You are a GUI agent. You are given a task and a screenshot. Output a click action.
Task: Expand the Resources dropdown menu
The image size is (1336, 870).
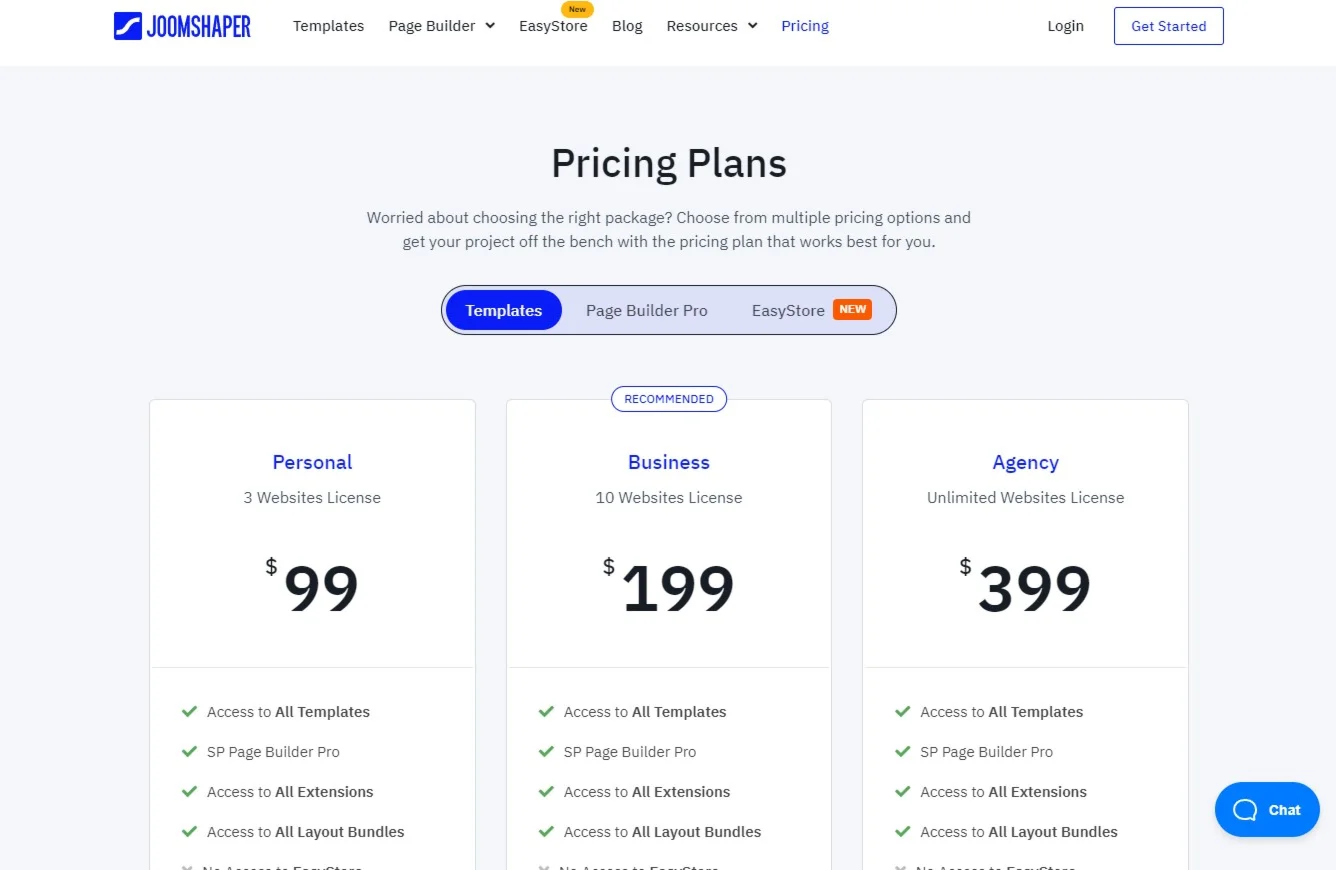coord(712,26)
